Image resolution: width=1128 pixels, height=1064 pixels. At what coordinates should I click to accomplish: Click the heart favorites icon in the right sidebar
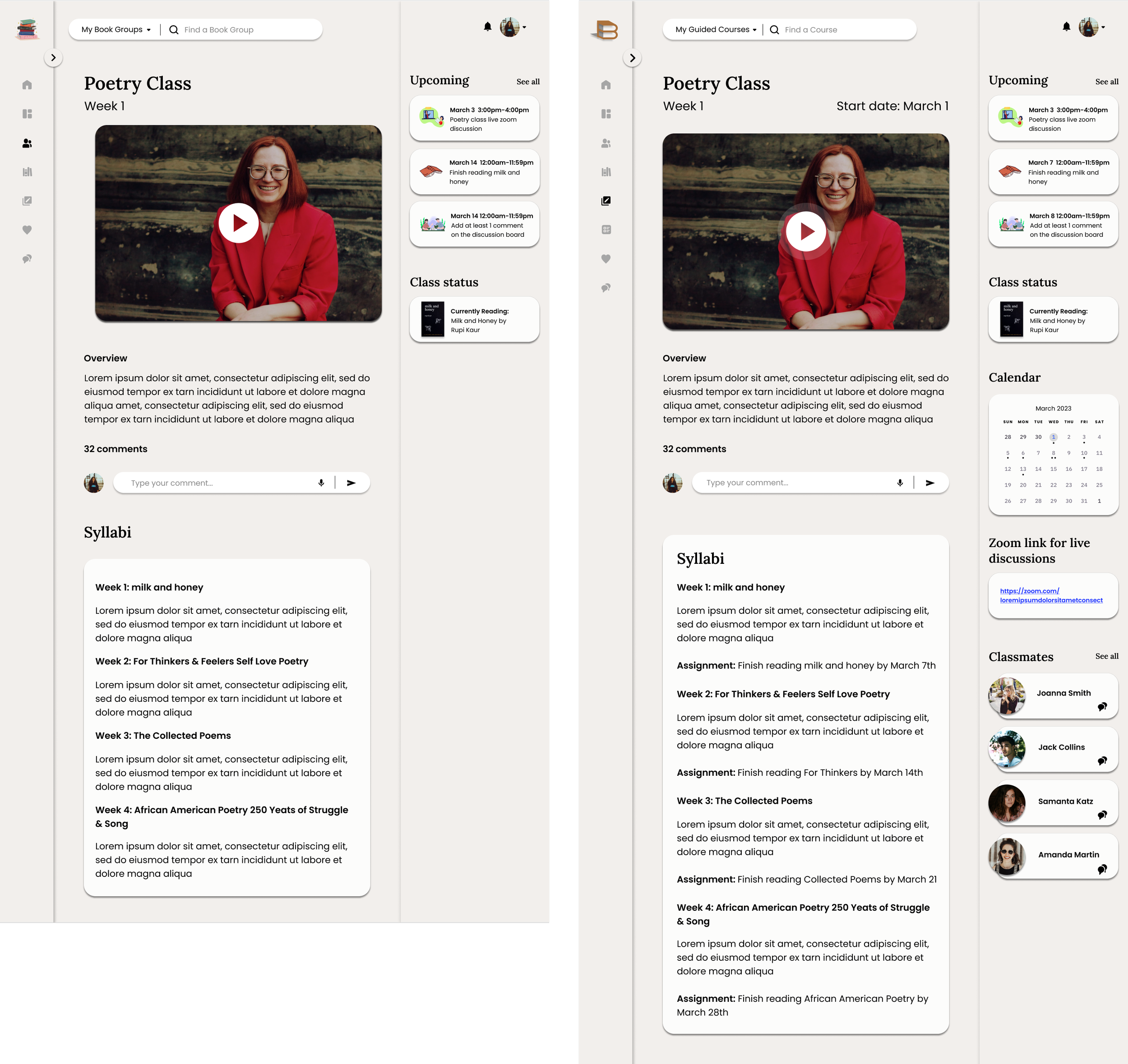606,258
